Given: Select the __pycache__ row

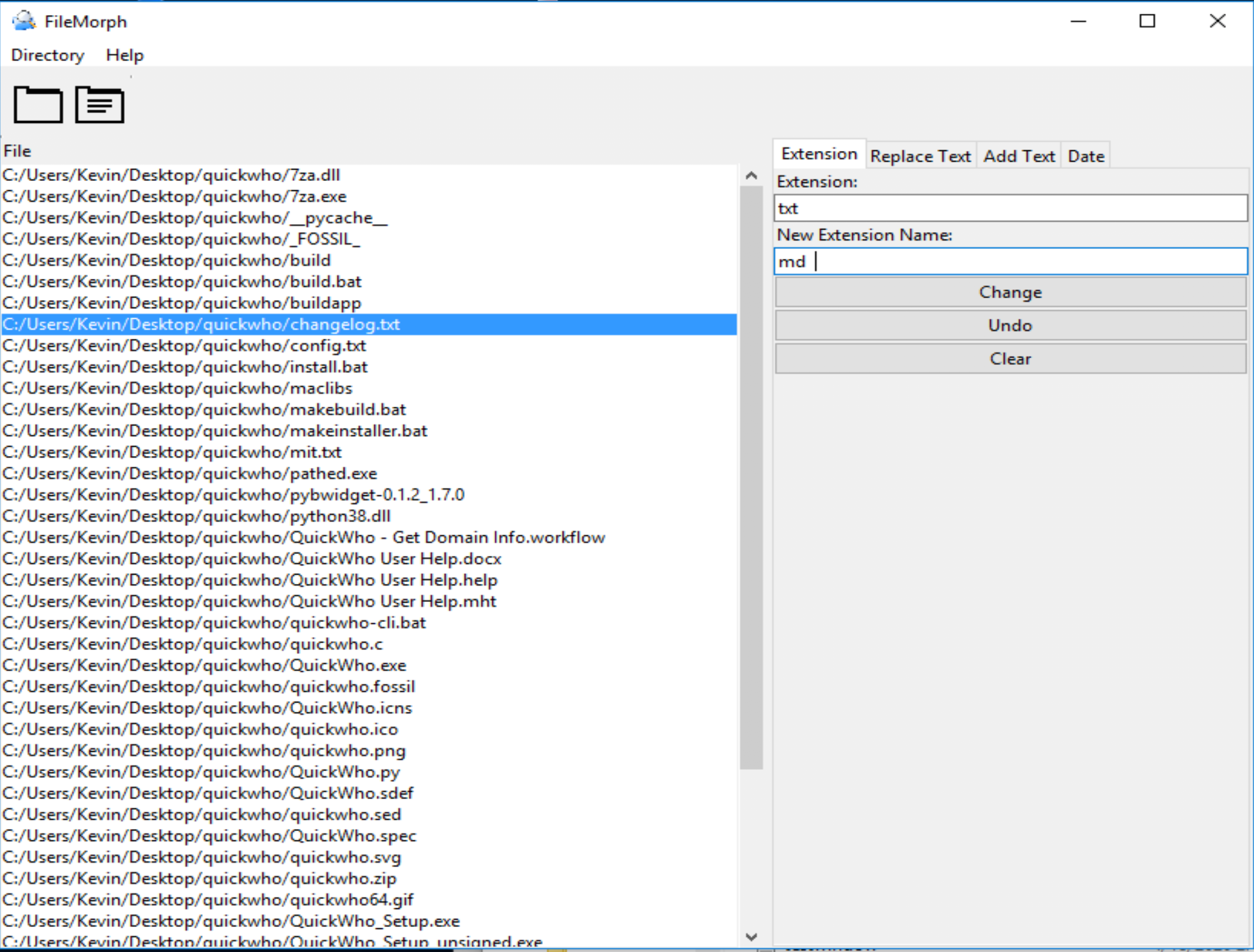Looking at the screenshot, I should pos(369,218).
